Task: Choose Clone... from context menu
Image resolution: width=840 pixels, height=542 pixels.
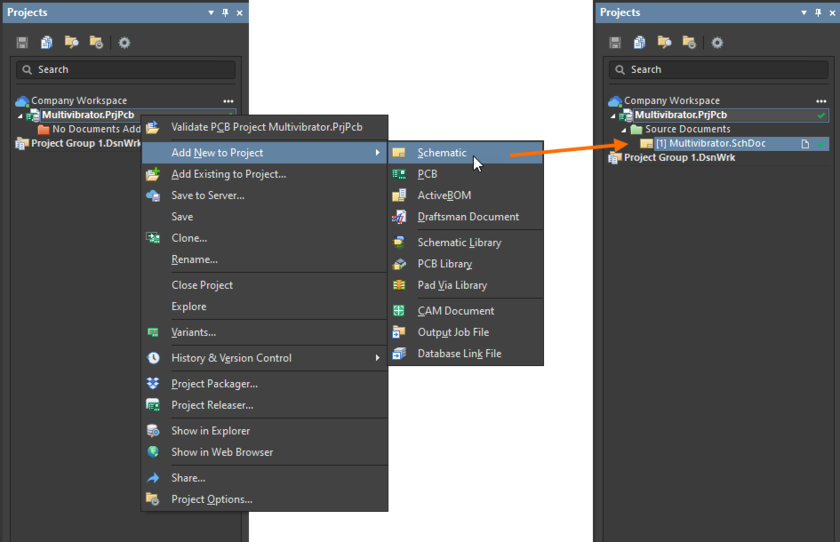Action: coord(265,238)
